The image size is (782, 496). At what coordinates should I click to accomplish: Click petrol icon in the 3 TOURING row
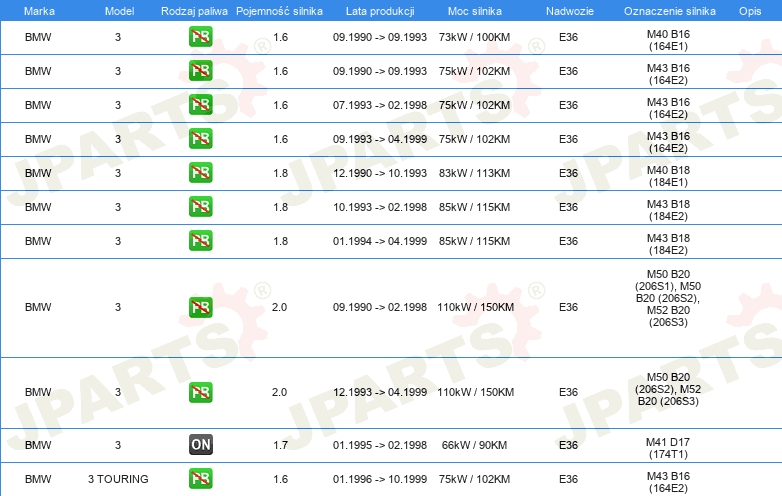point(201,479)
